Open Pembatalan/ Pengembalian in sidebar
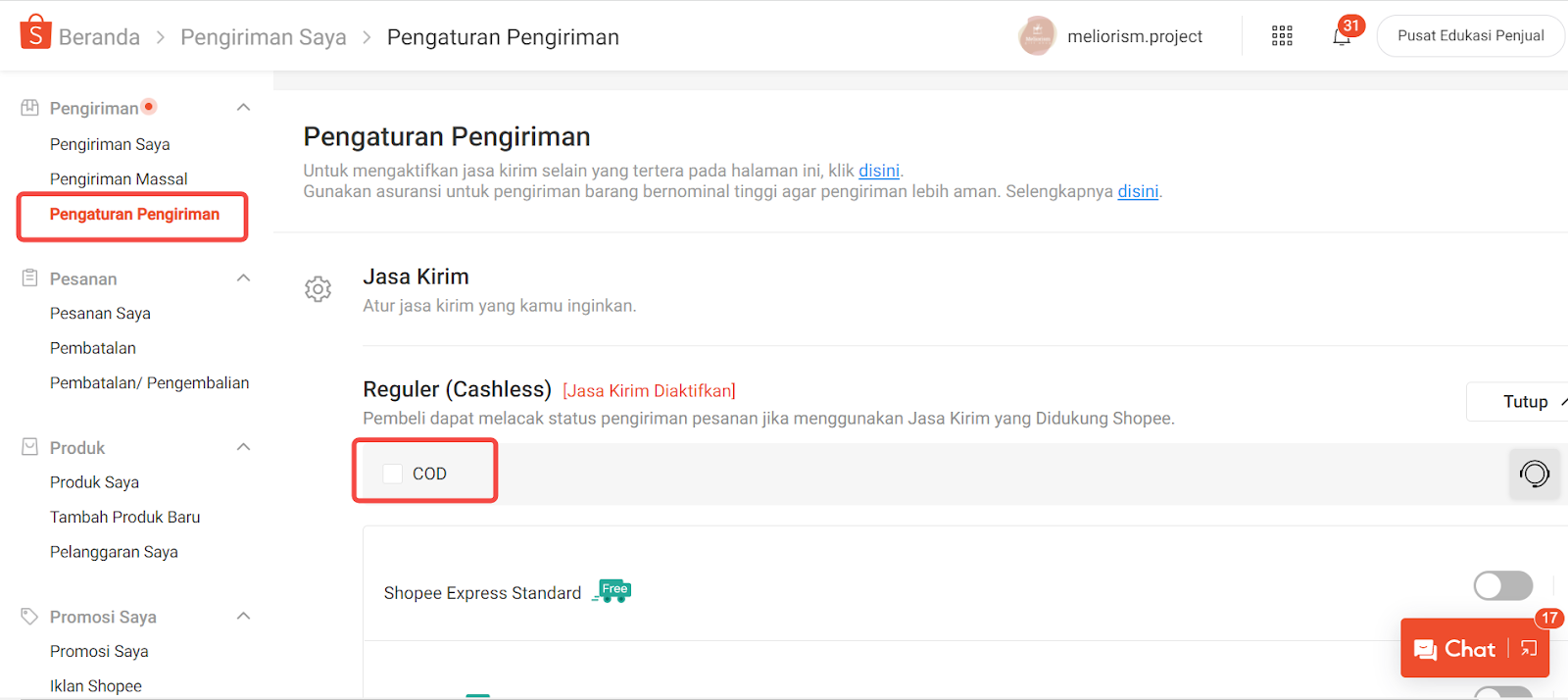Image resolution: width=1568 pixels, height=700 pixels. pos(149,383)
